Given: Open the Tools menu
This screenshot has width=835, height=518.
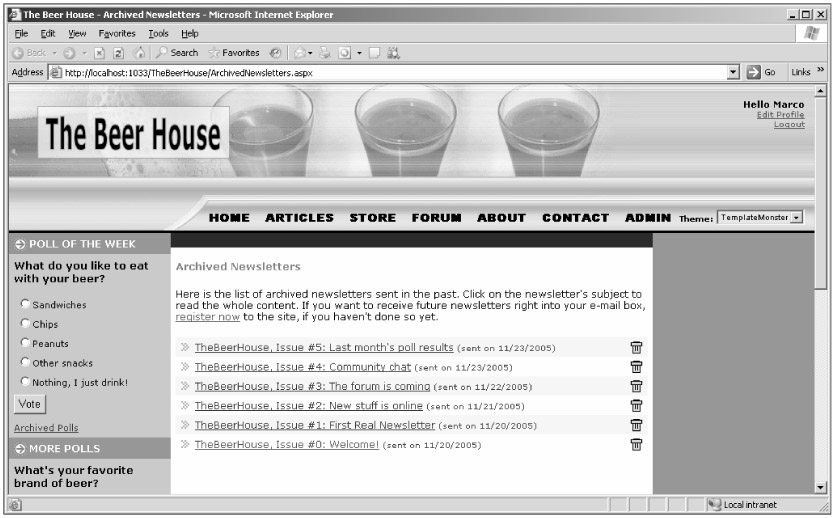Looking at the screenshot, I should 158,33.
